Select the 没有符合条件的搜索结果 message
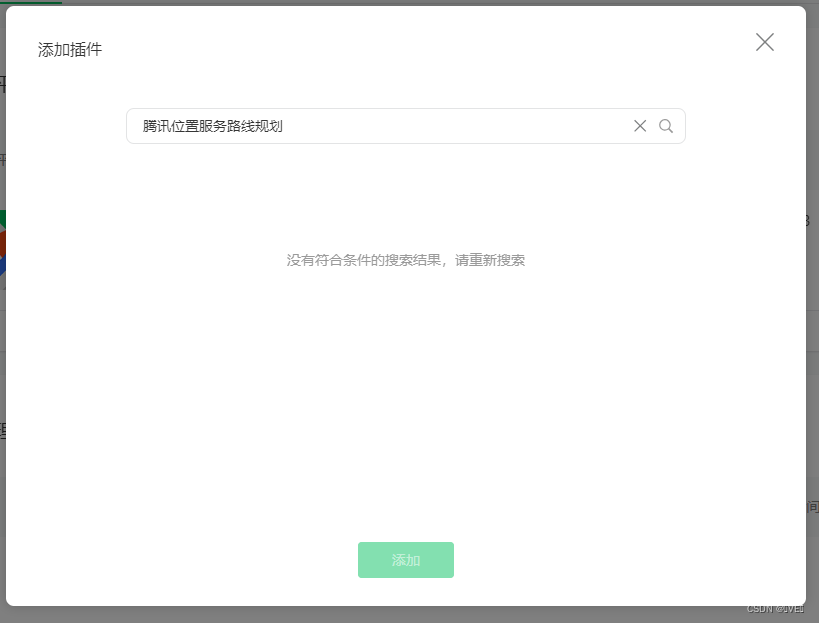This screenshot has width=819, height=623. click(406, 260)
